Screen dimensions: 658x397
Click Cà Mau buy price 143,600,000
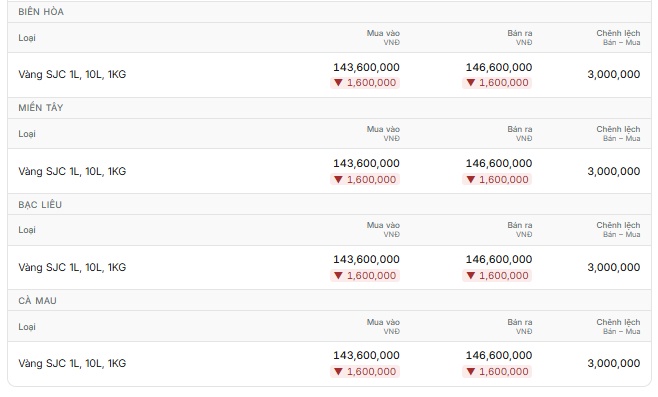click(x=366, y=355)
